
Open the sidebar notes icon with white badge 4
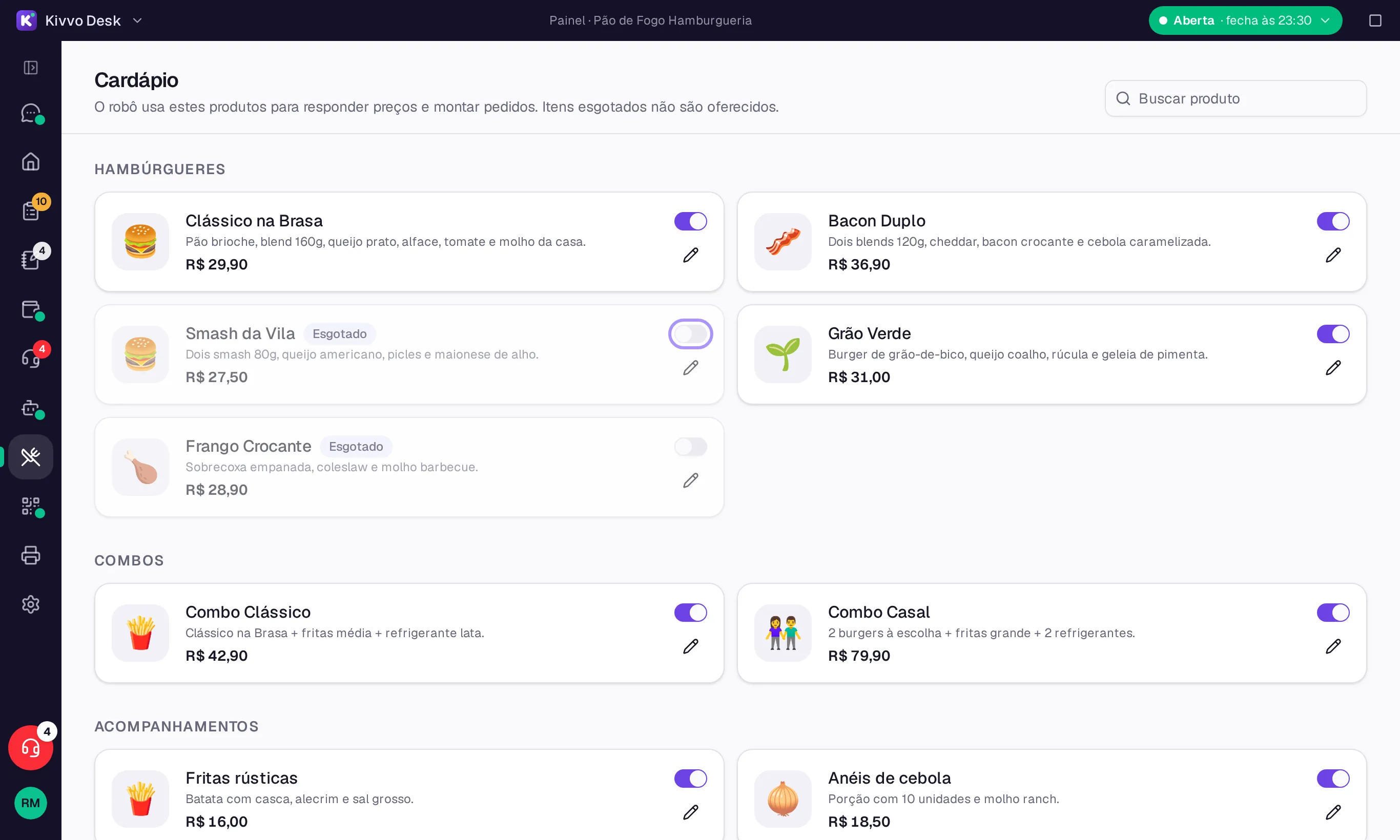coord(31,259)
